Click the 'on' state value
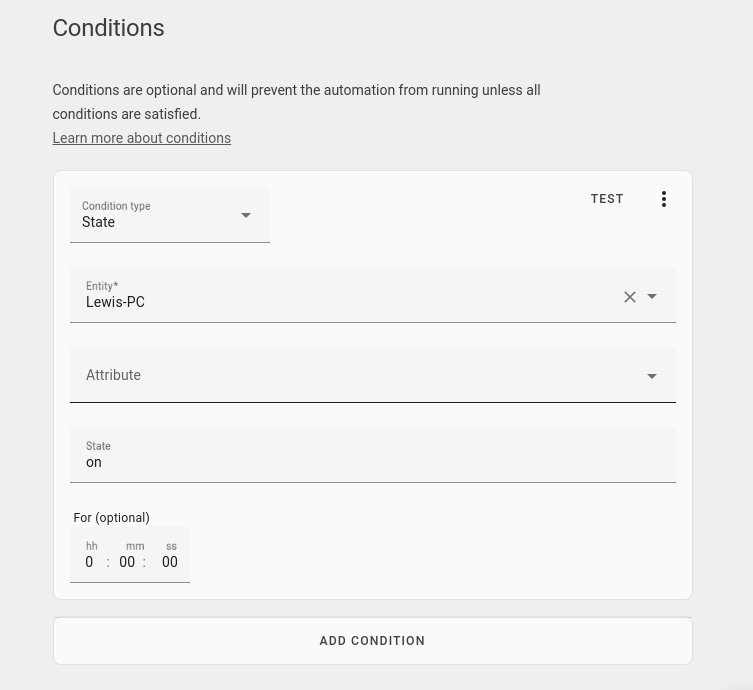The width and height of the screenshot is (753, 690). coord(94,462)
